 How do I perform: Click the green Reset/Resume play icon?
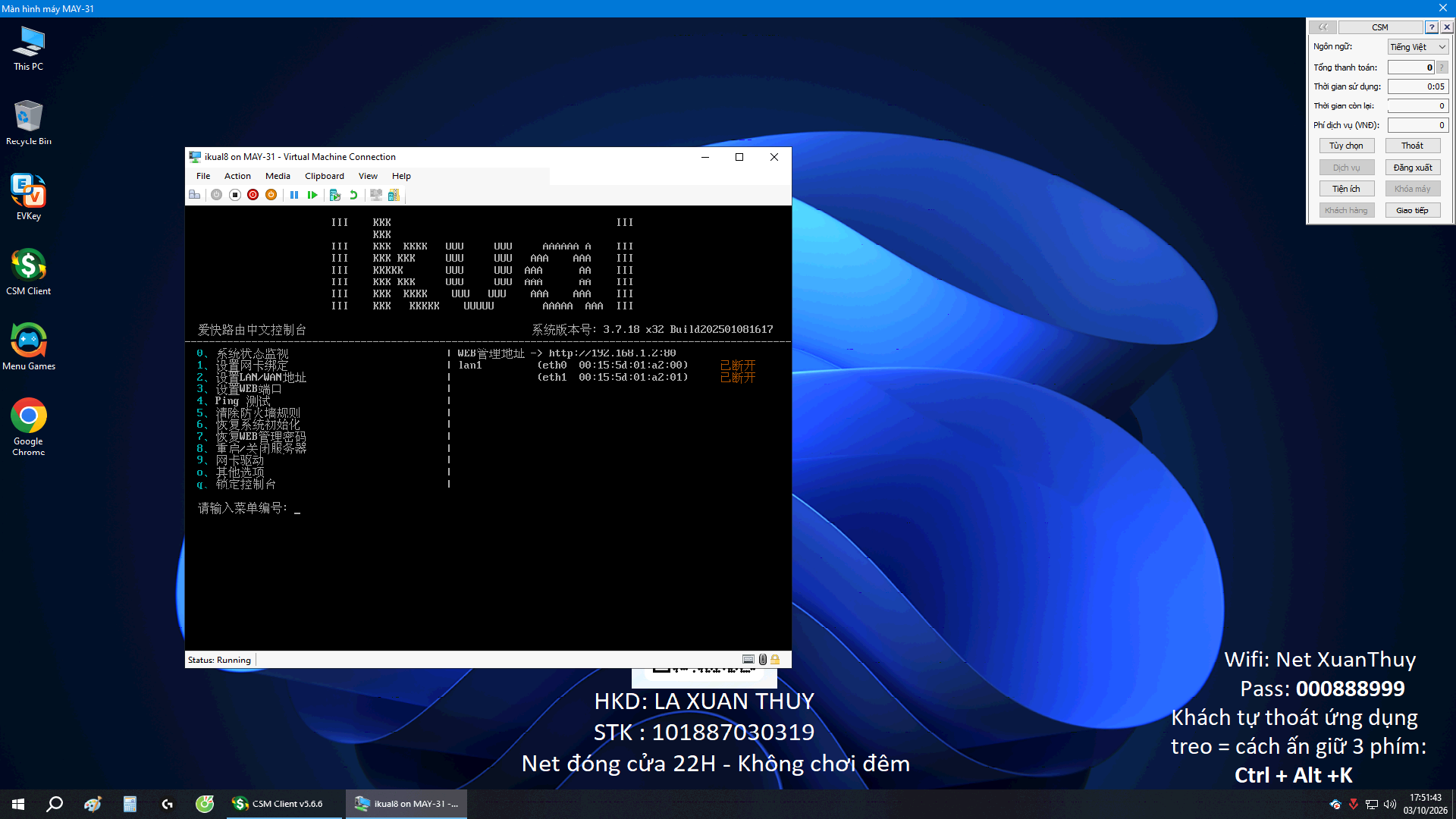(312, 195)
